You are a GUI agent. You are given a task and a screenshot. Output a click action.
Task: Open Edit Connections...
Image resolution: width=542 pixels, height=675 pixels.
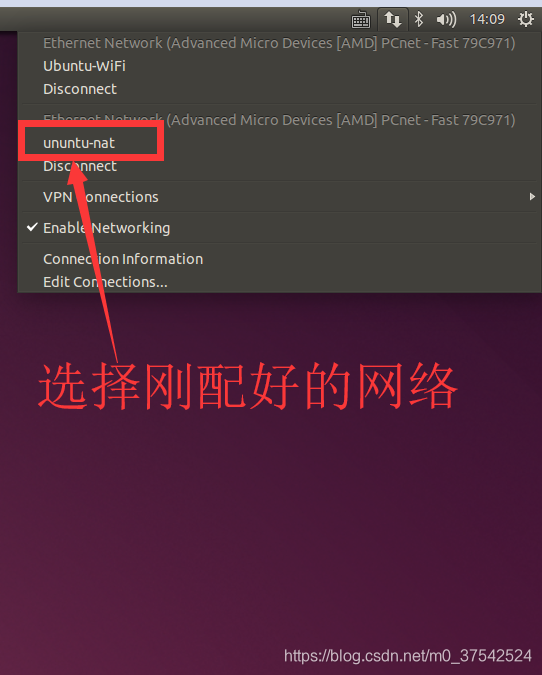tap(105, 282)
